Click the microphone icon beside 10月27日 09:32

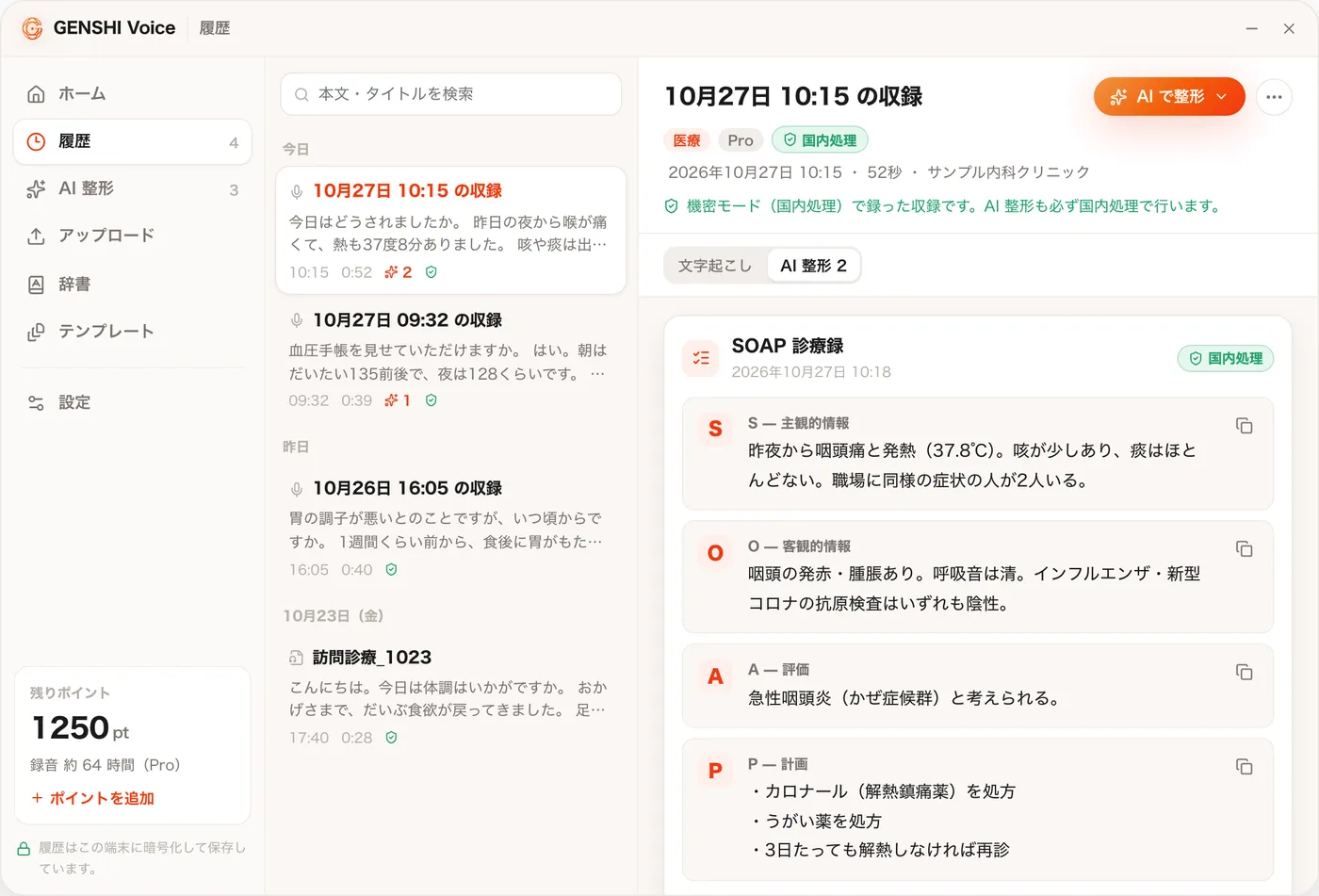pos(296,320)
